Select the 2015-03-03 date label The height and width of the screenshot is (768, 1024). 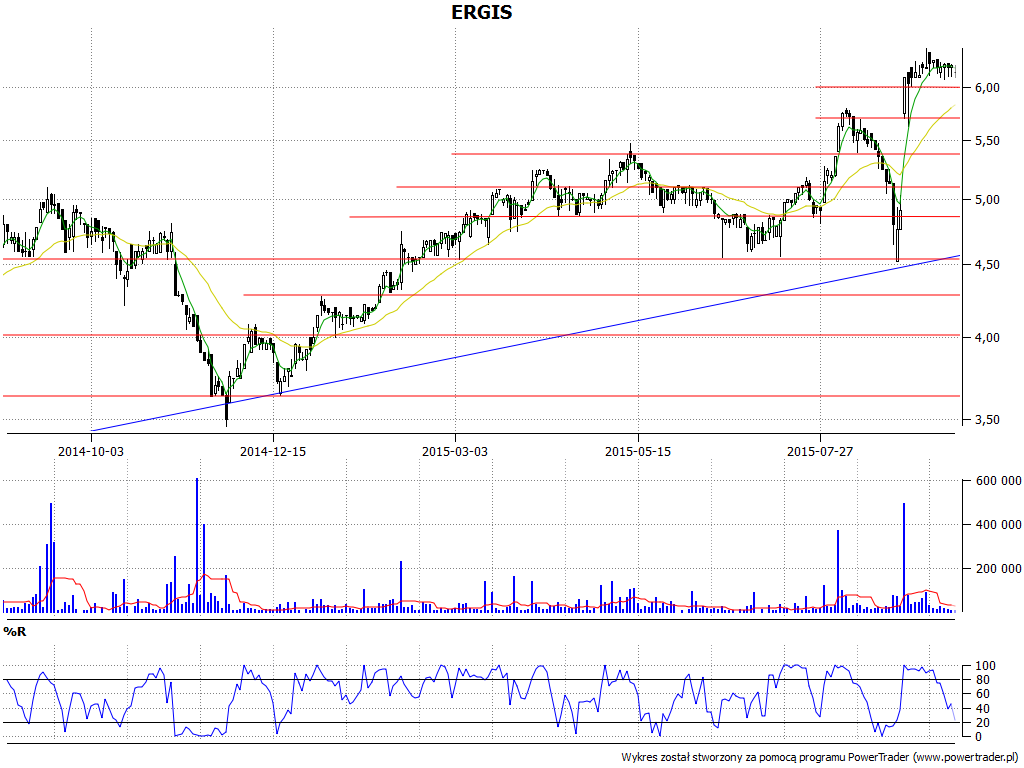pyautogui.click(x=455, y=451)
